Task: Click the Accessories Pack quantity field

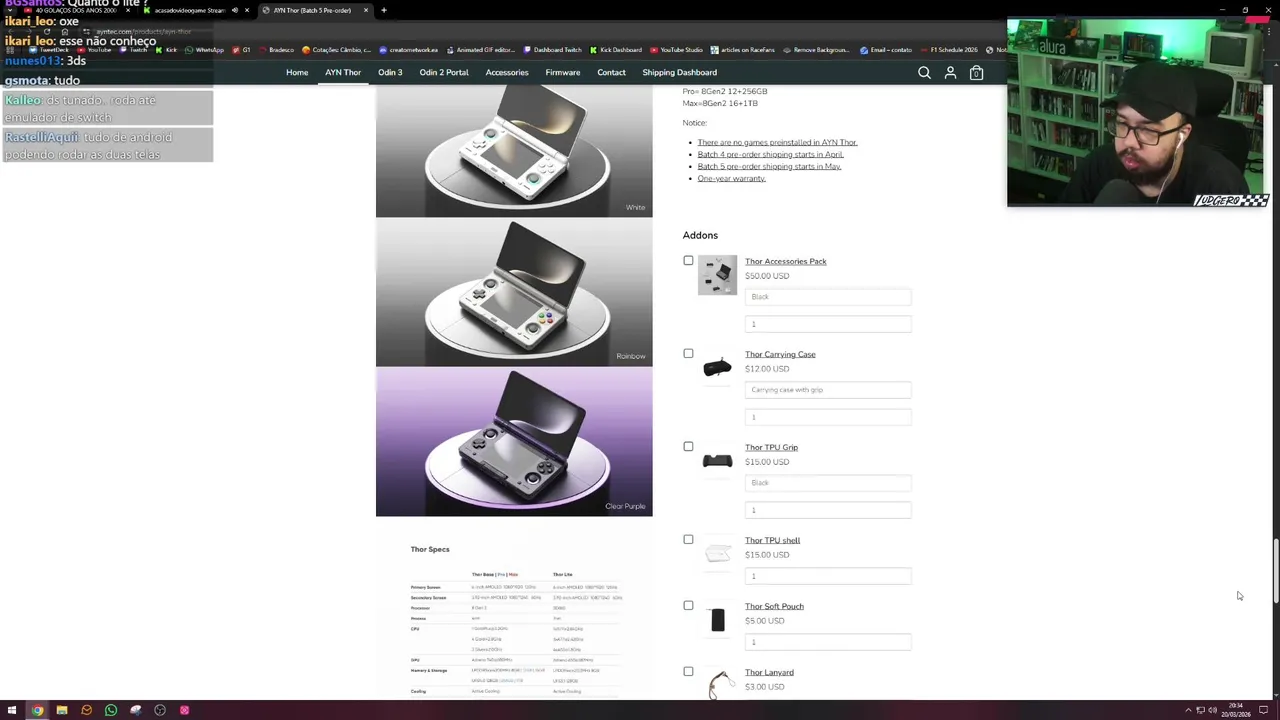Action: (828, 324)
